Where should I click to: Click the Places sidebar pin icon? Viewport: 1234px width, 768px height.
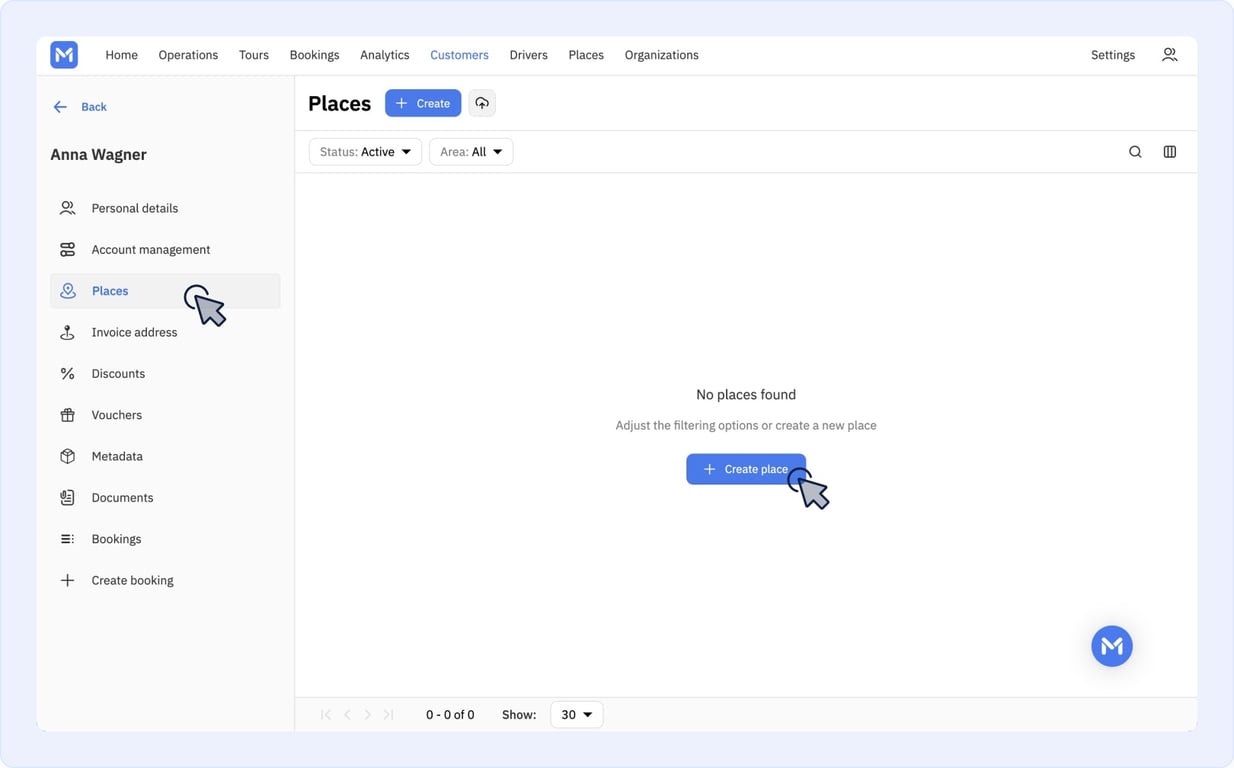[67, 291]
